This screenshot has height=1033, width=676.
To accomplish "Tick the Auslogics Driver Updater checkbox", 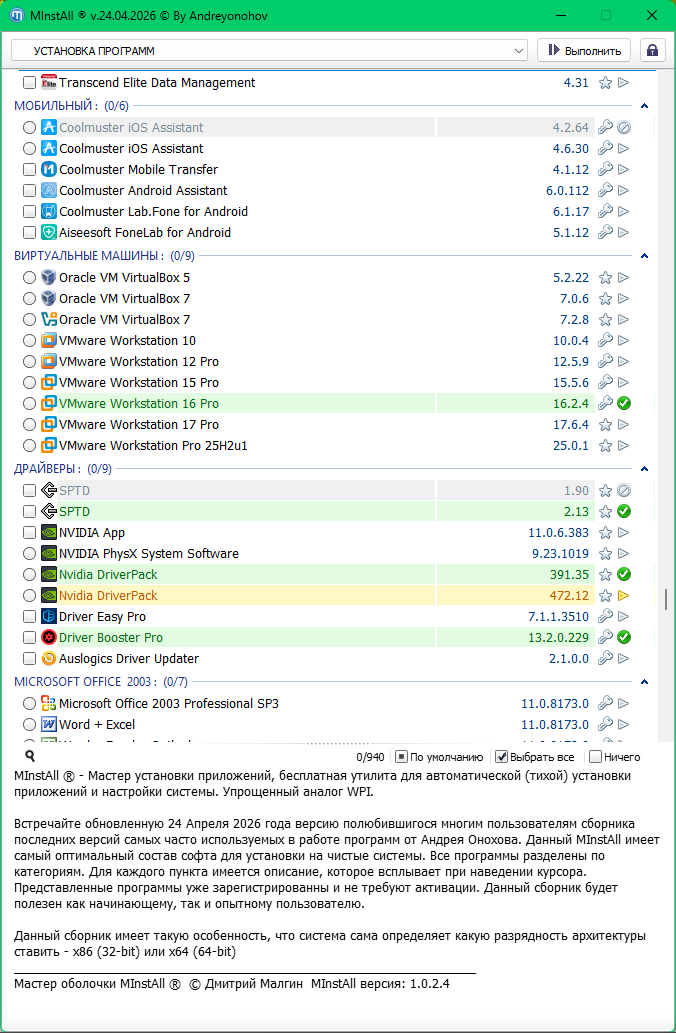I will coord(30,659).
